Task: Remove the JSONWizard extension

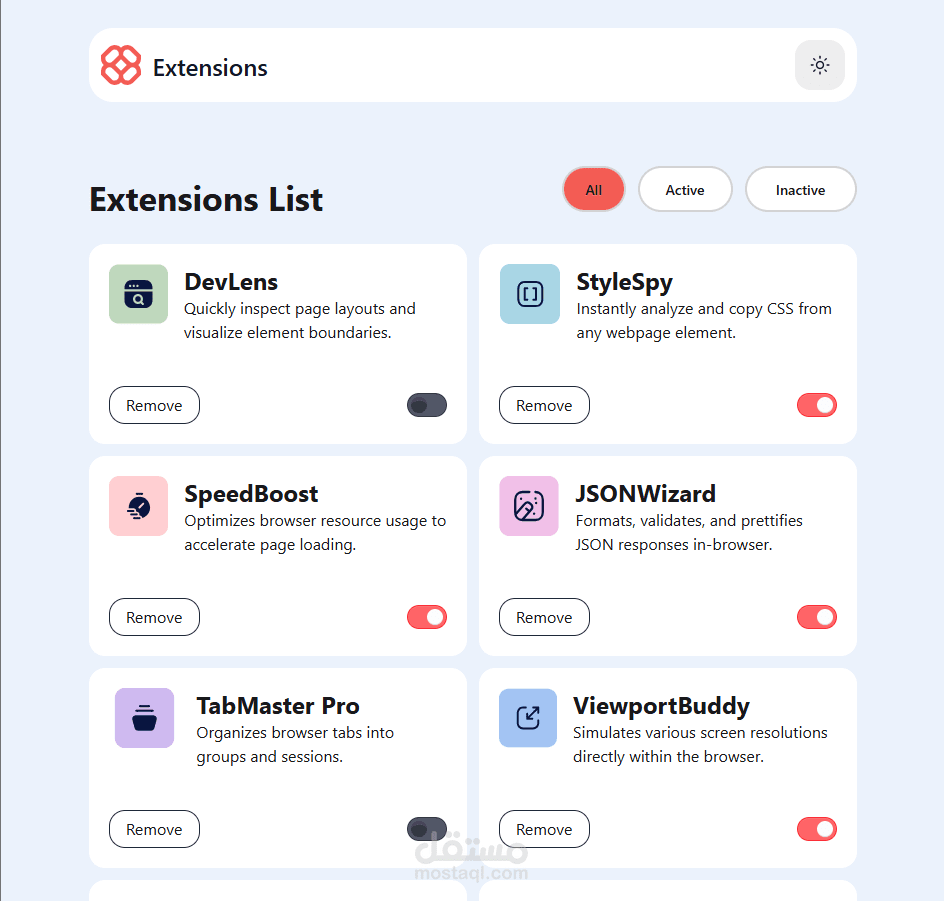Action: 544,617
